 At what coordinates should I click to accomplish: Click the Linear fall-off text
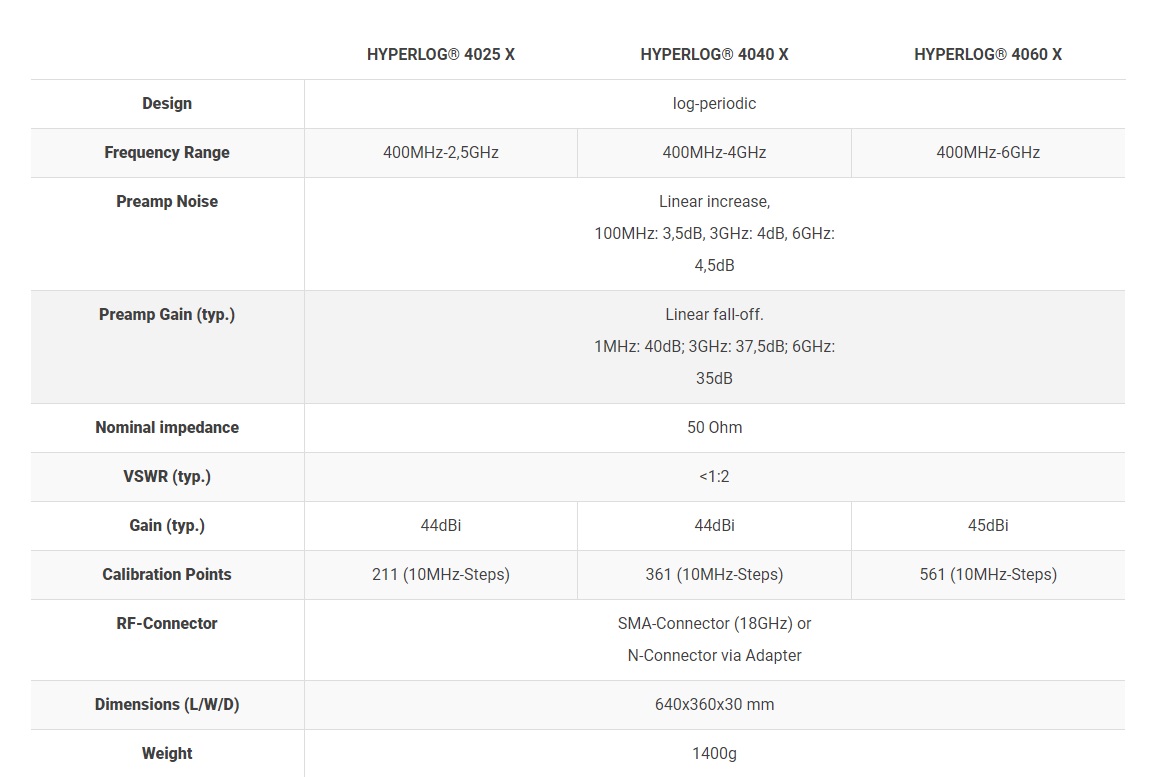(x=714, y=315)
